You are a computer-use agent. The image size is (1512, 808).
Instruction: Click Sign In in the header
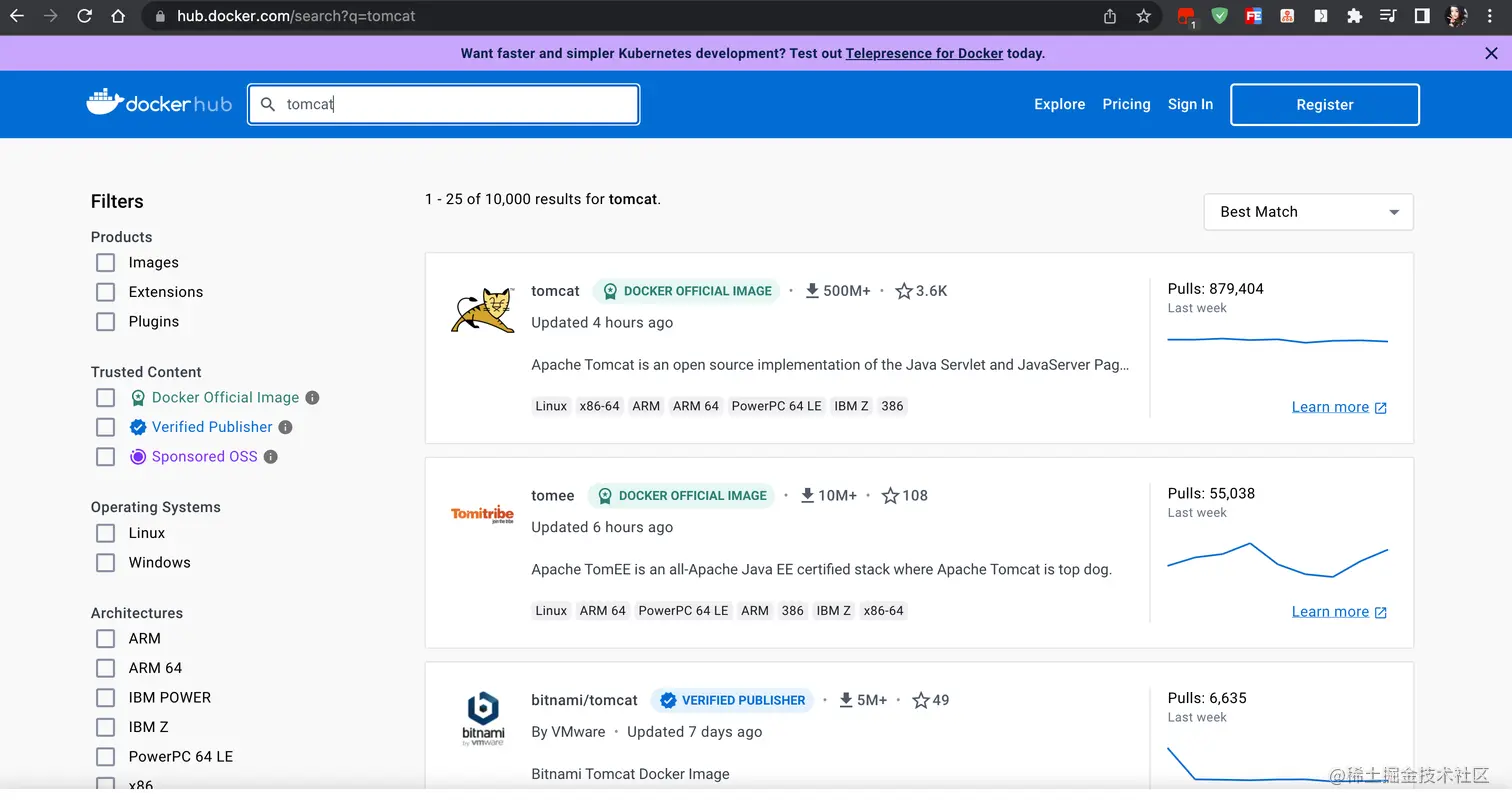tap(1190, 104)
